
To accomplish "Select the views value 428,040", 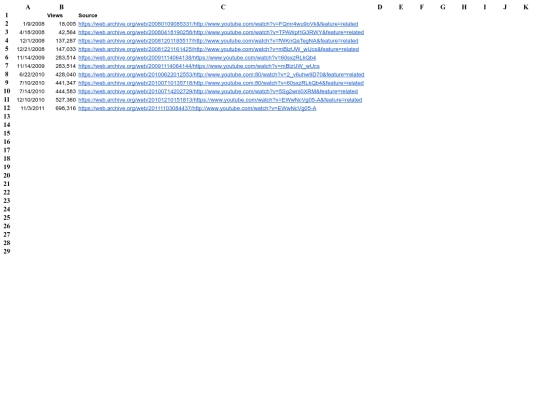I will (x=66, y=75).
